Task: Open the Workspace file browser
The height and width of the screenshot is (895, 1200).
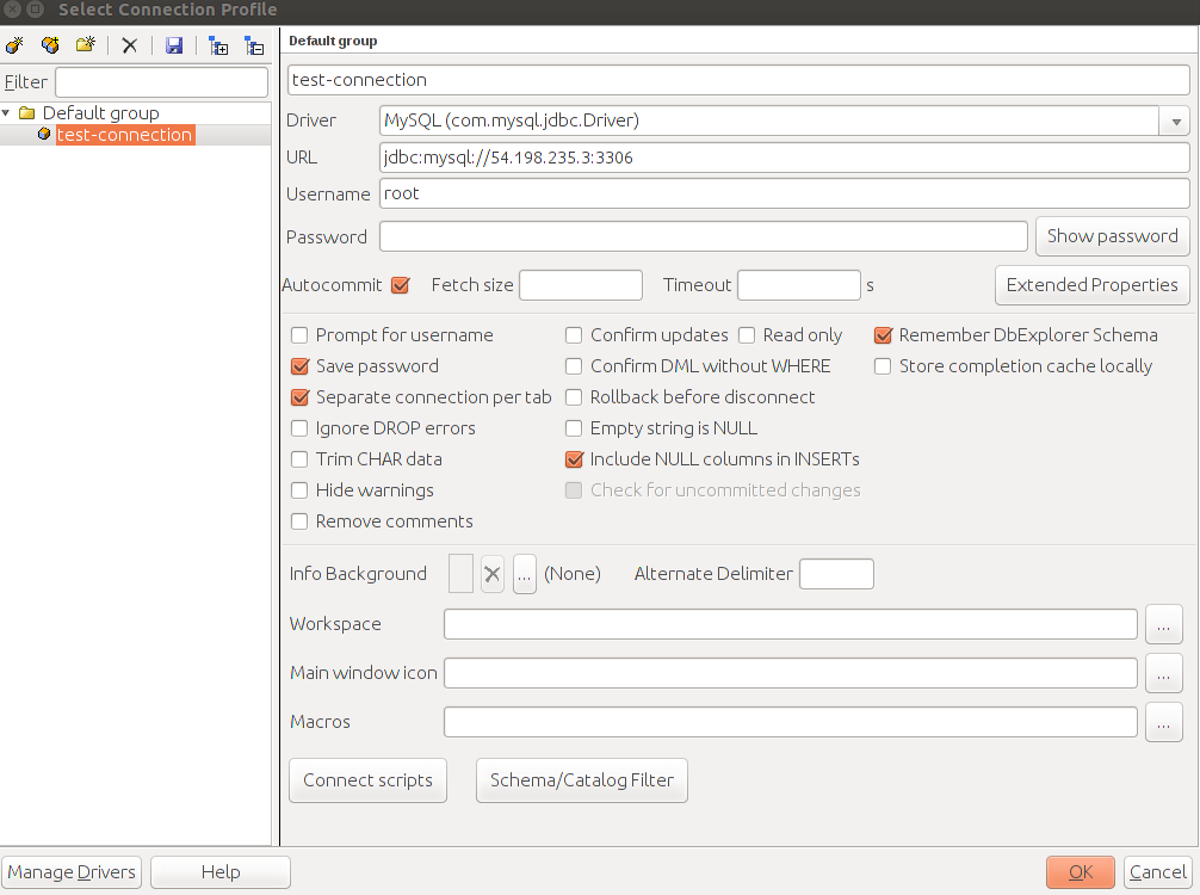Action: coord(1164,624)
